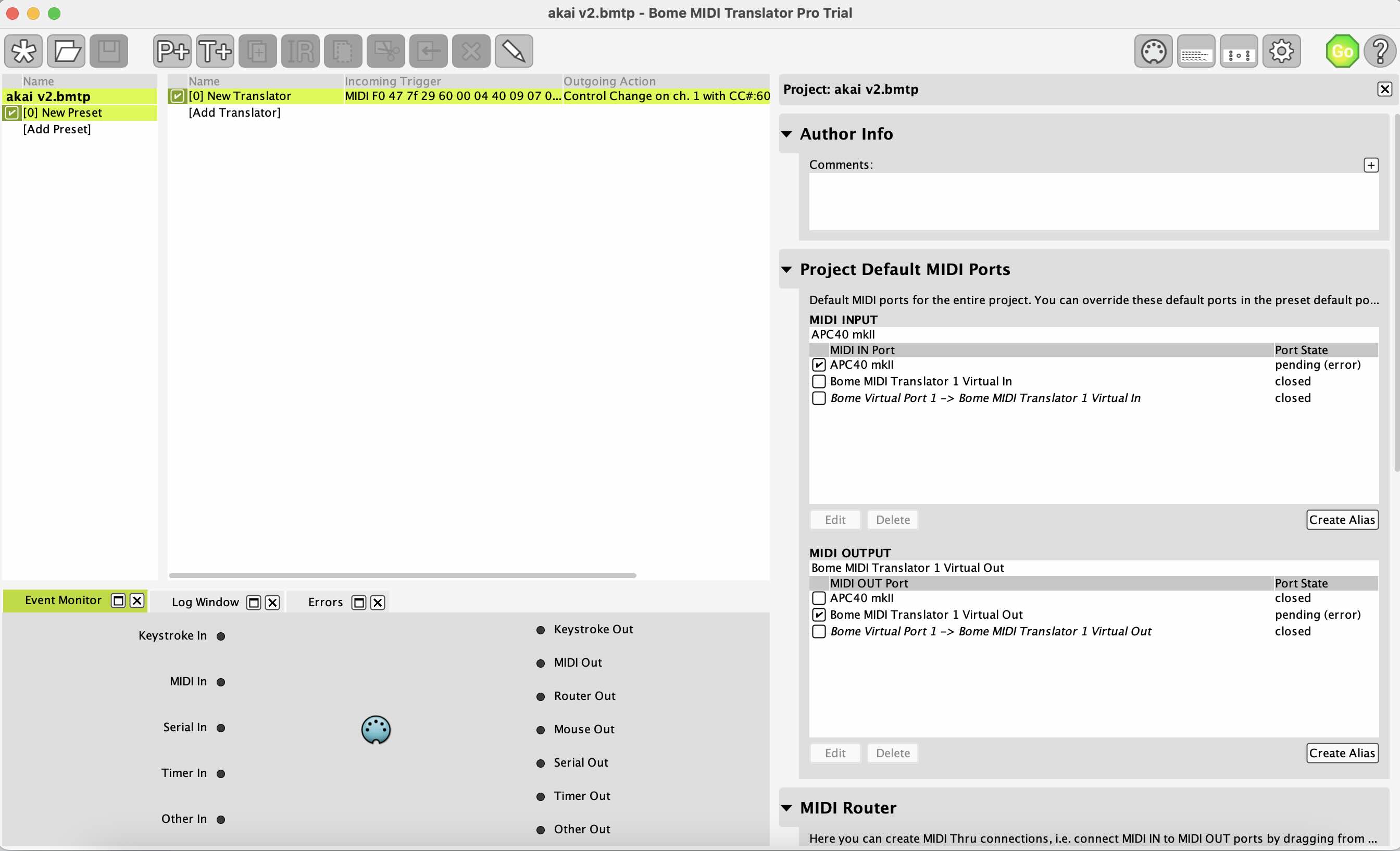Viewport: 1400px width, 851px height.
Task: Click the MIDI router ports toolbar icon
Action: 1238,51
